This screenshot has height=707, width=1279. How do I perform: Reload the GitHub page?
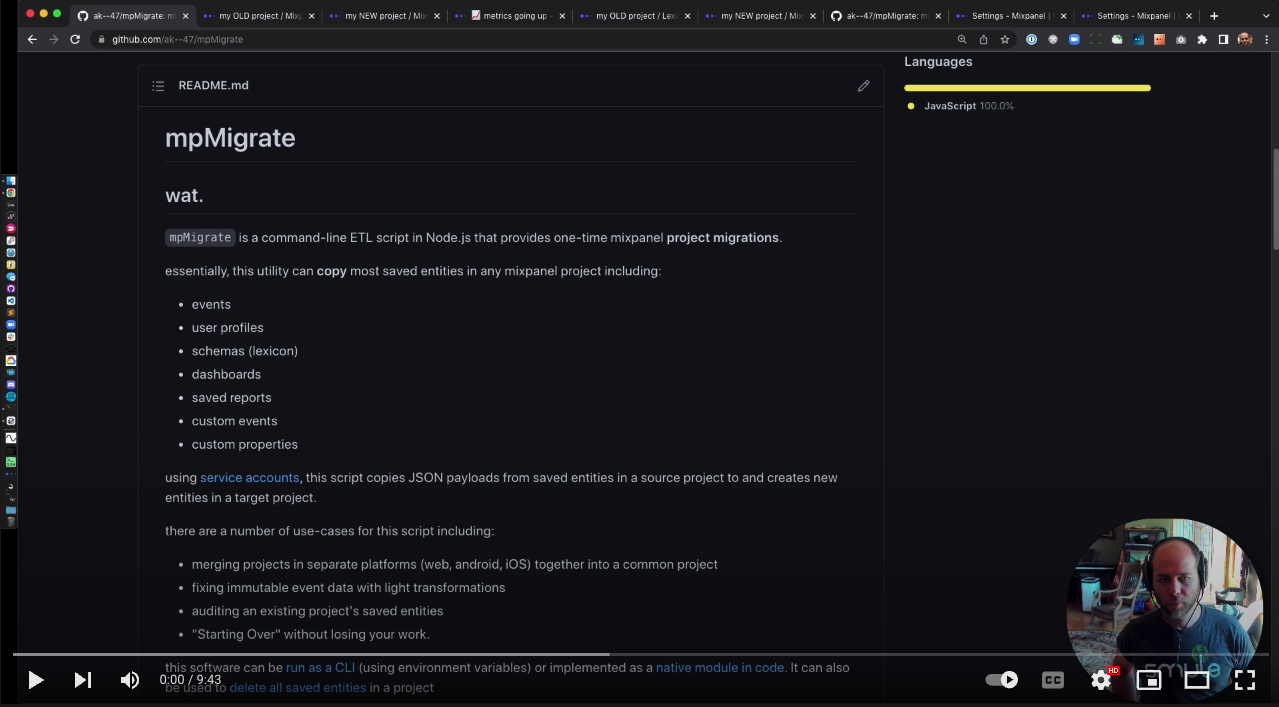[75, 39]
